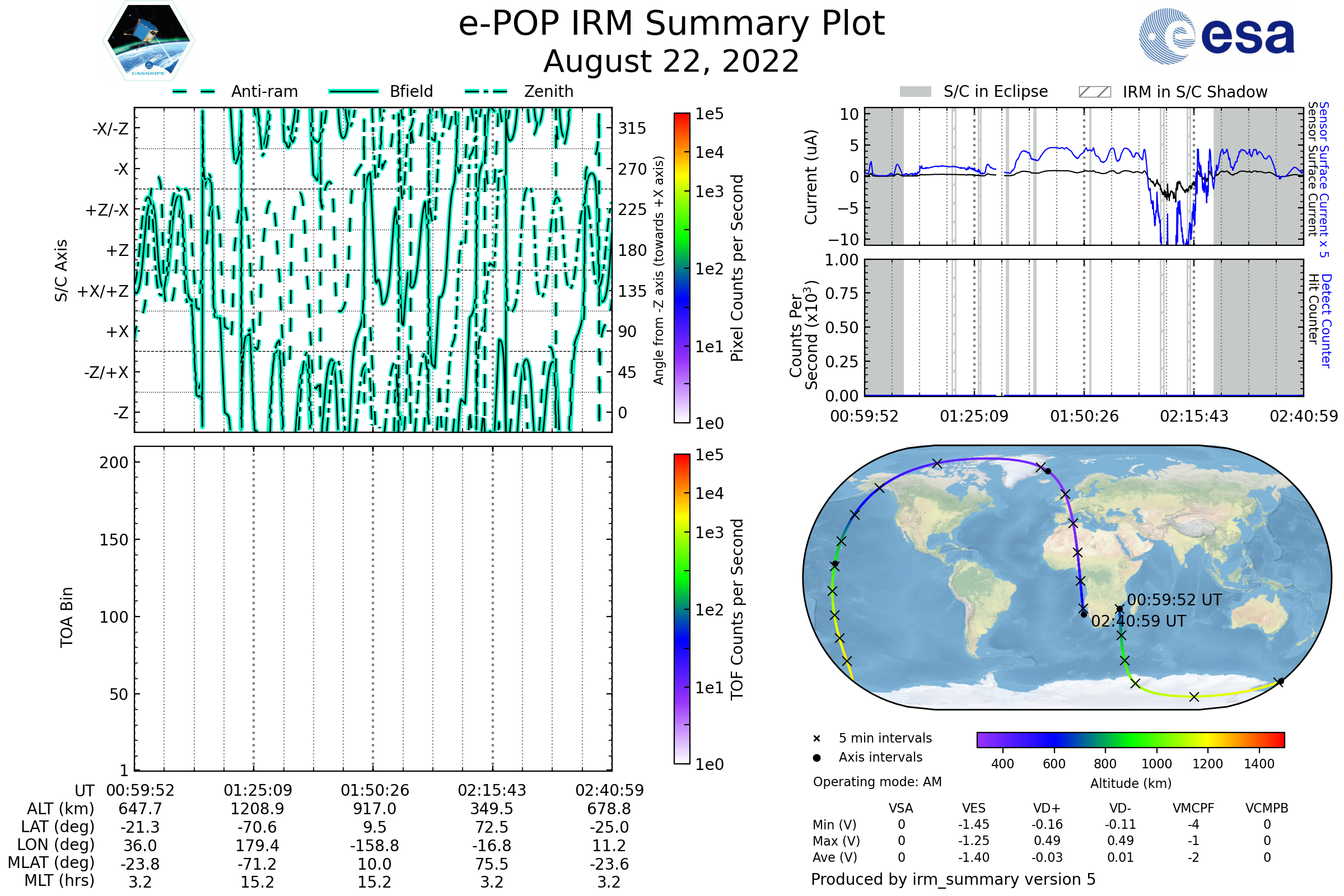The width and height of the screenshot is (1344, 896).
Task: Click the TOF Counts per Second colorbar
Action: (x=682, y=609)
